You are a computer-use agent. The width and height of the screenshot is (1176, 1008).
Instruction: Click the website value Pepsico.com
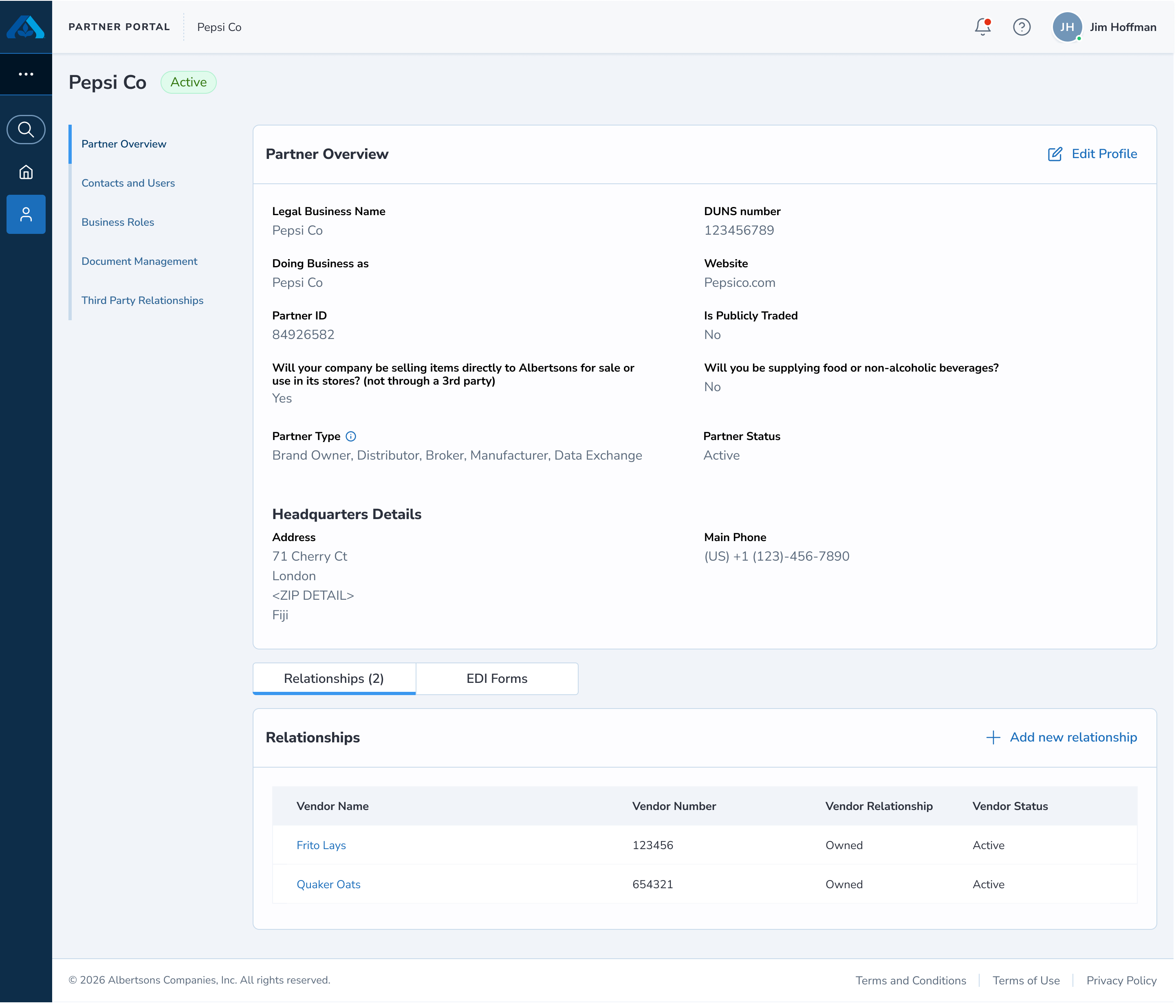tap(740, 283)
